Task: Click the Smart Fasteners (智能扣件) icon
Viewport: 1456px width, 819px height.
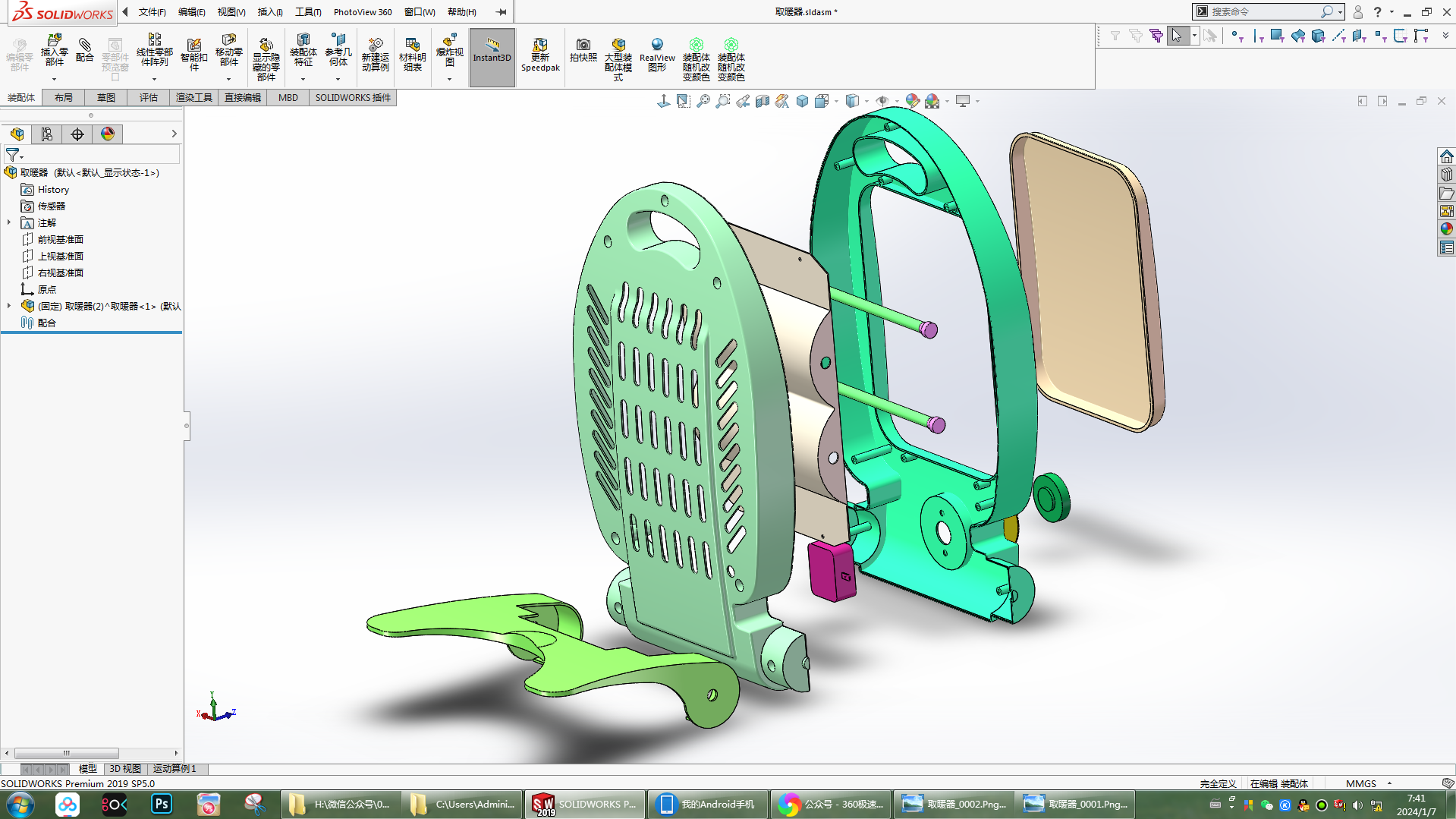Action: point(194,55)
